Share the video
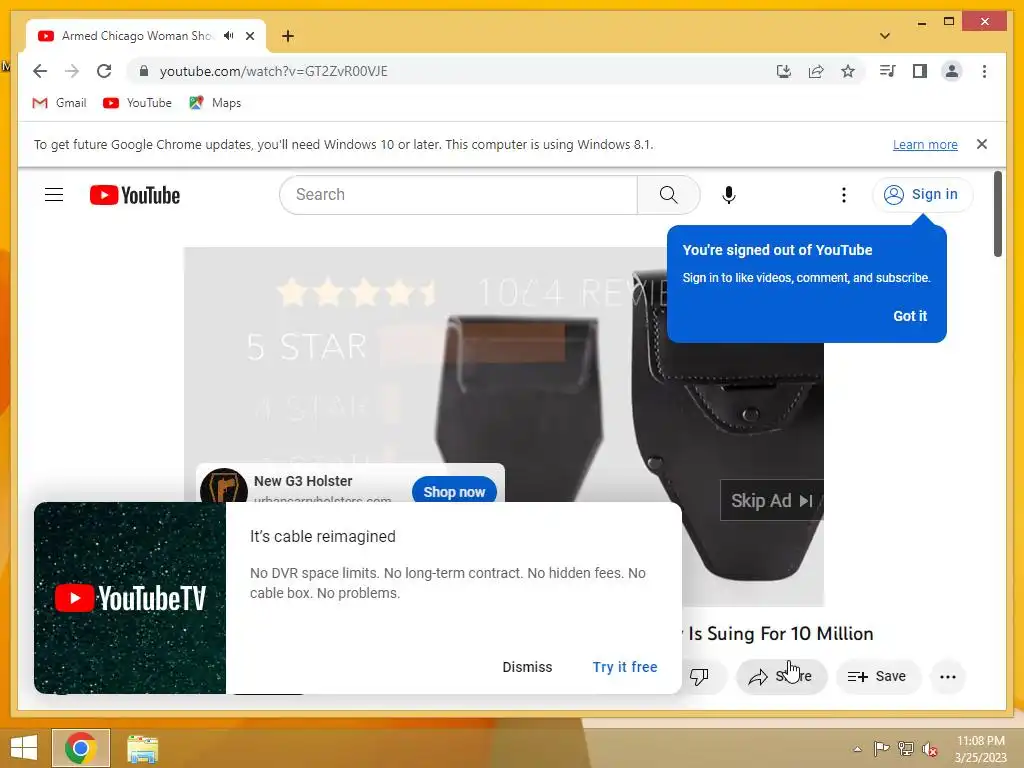Screen dimensions: 1024x768 tap(782, 677)
